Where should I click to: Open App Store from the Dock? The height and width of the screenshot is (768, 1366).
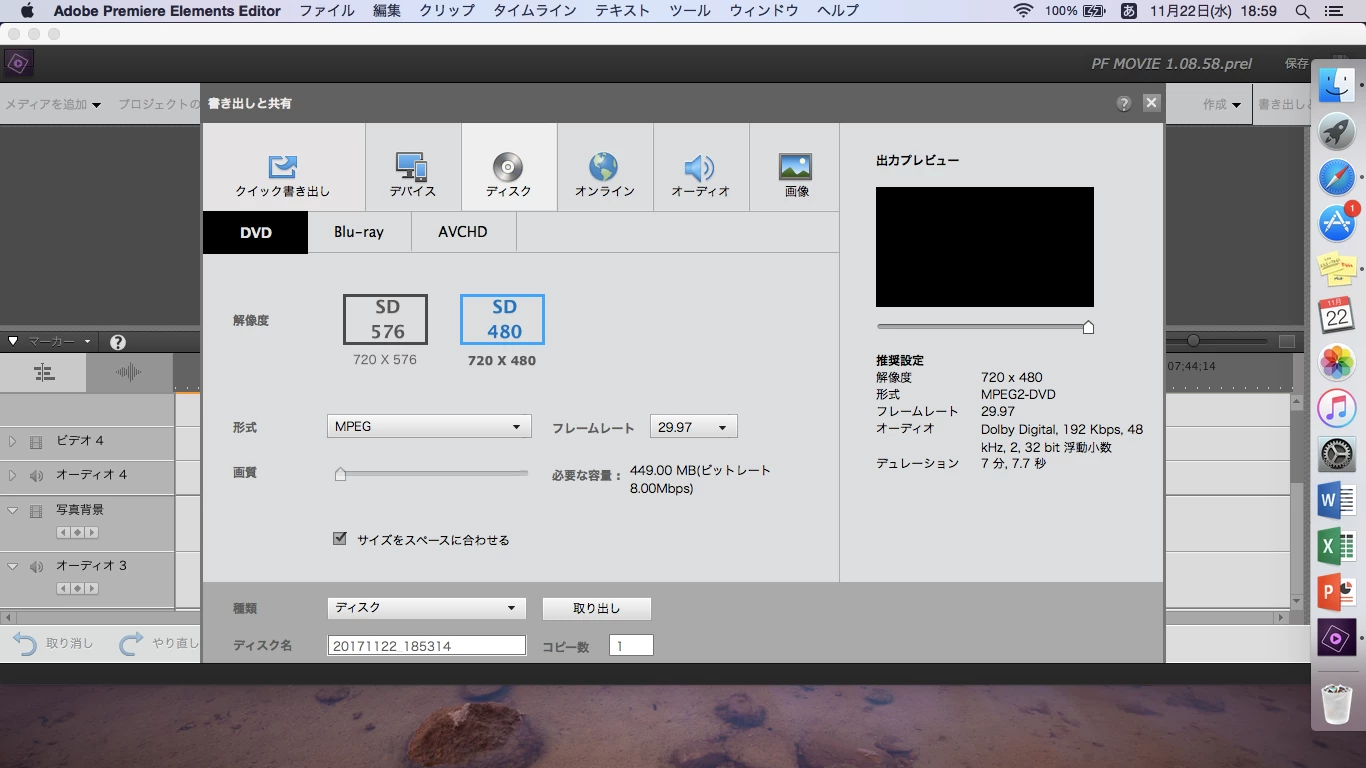tap(1337, 223)
